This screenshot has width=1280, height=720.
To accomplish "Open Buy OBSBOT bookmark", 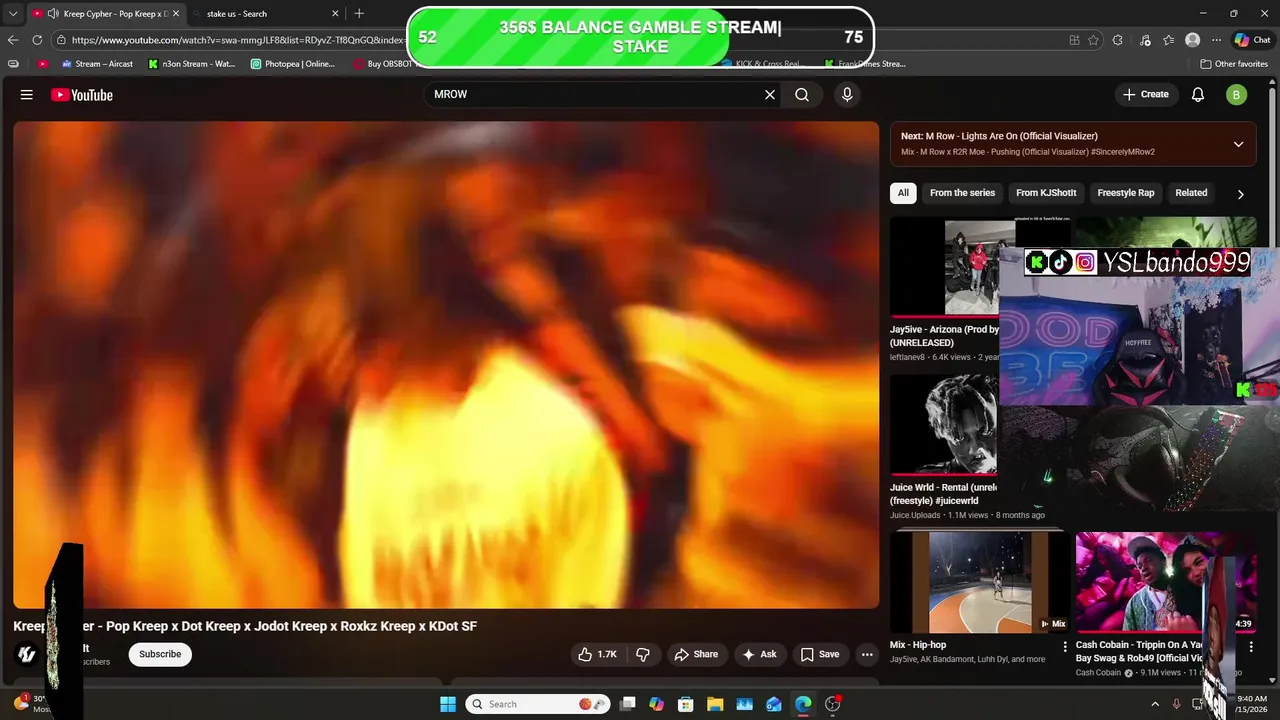I will coord(384,64).
